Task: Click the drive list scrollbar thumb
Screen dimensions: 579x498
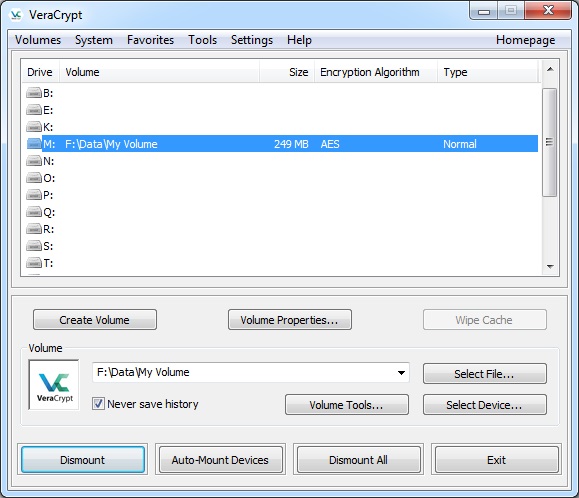Action: point(549,142)
